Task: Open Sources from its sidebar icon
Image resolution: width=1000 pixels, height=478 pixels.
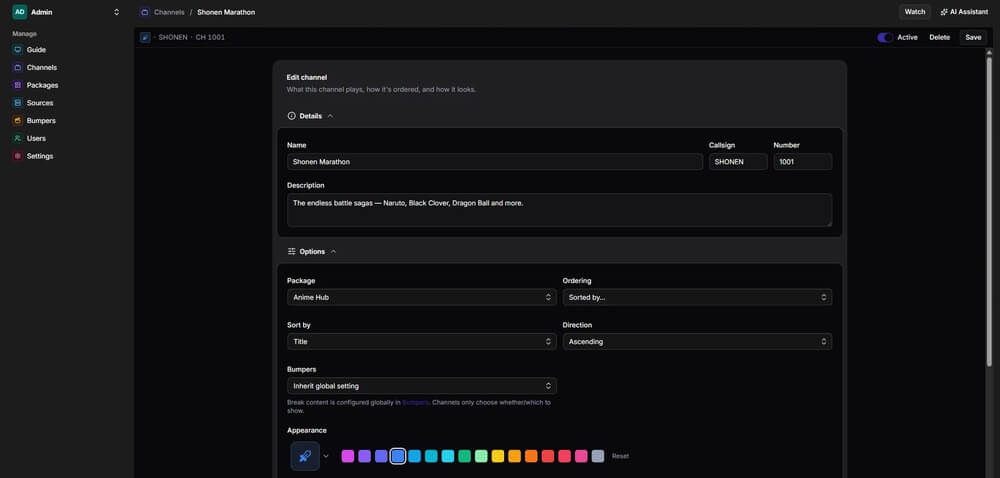Action: coord(18,103)
